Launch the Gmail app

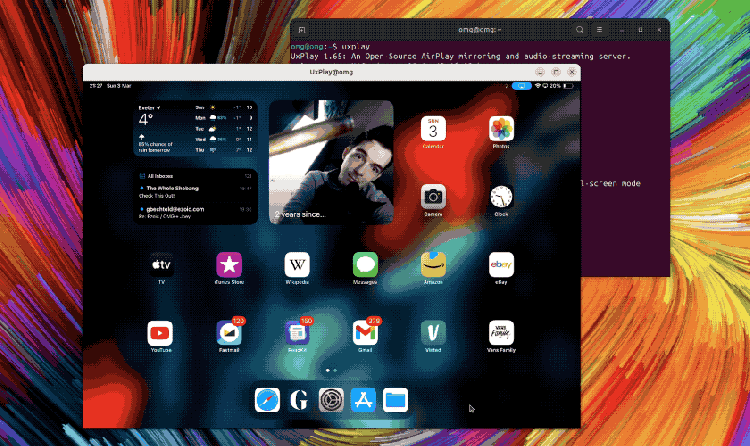[365, 333]
